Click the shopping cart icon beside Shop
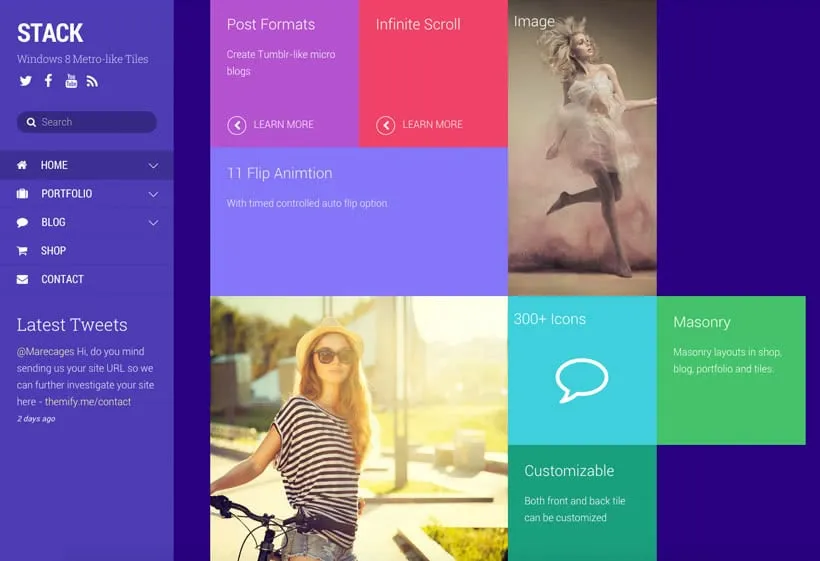820x561 pixels. tap(22, 250)
